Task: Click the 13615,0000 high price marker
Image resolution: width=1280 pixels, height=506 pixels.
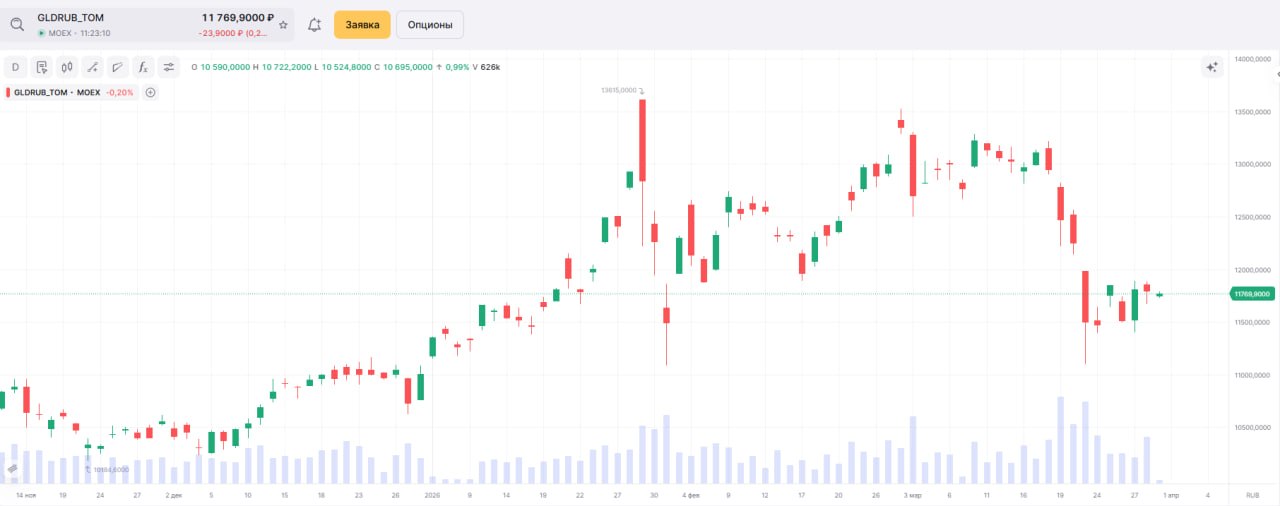Action: 619,90
